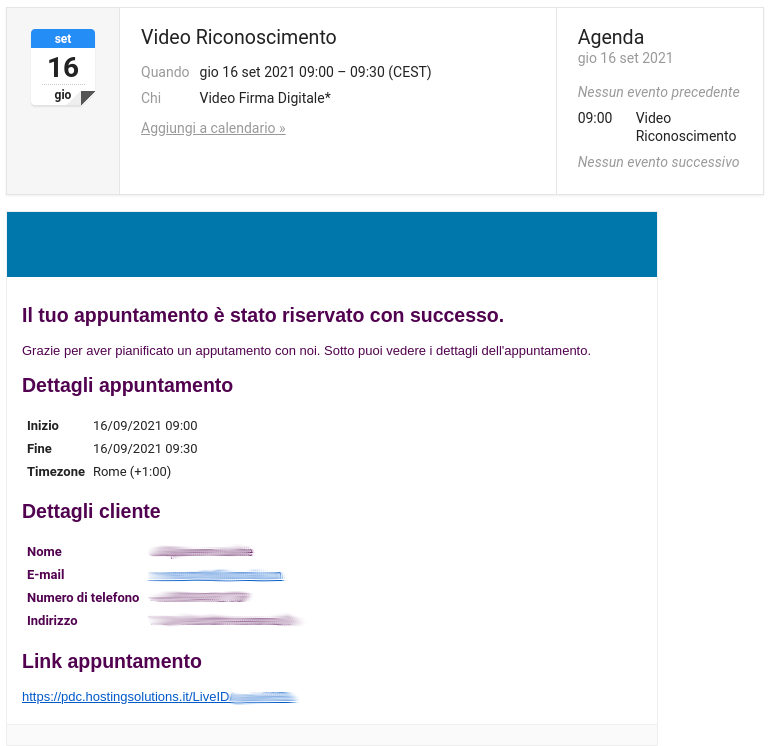Click the 'Nome' label

pos(44,551)
